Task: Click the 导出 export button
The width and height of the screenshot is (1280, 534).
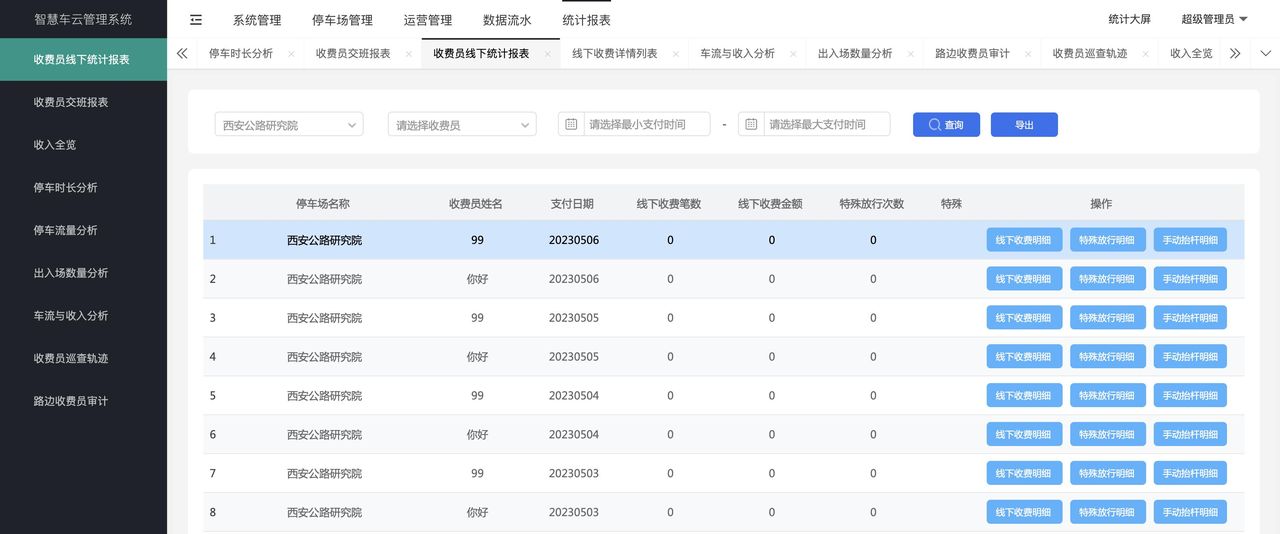Action: coord(1024,124)
